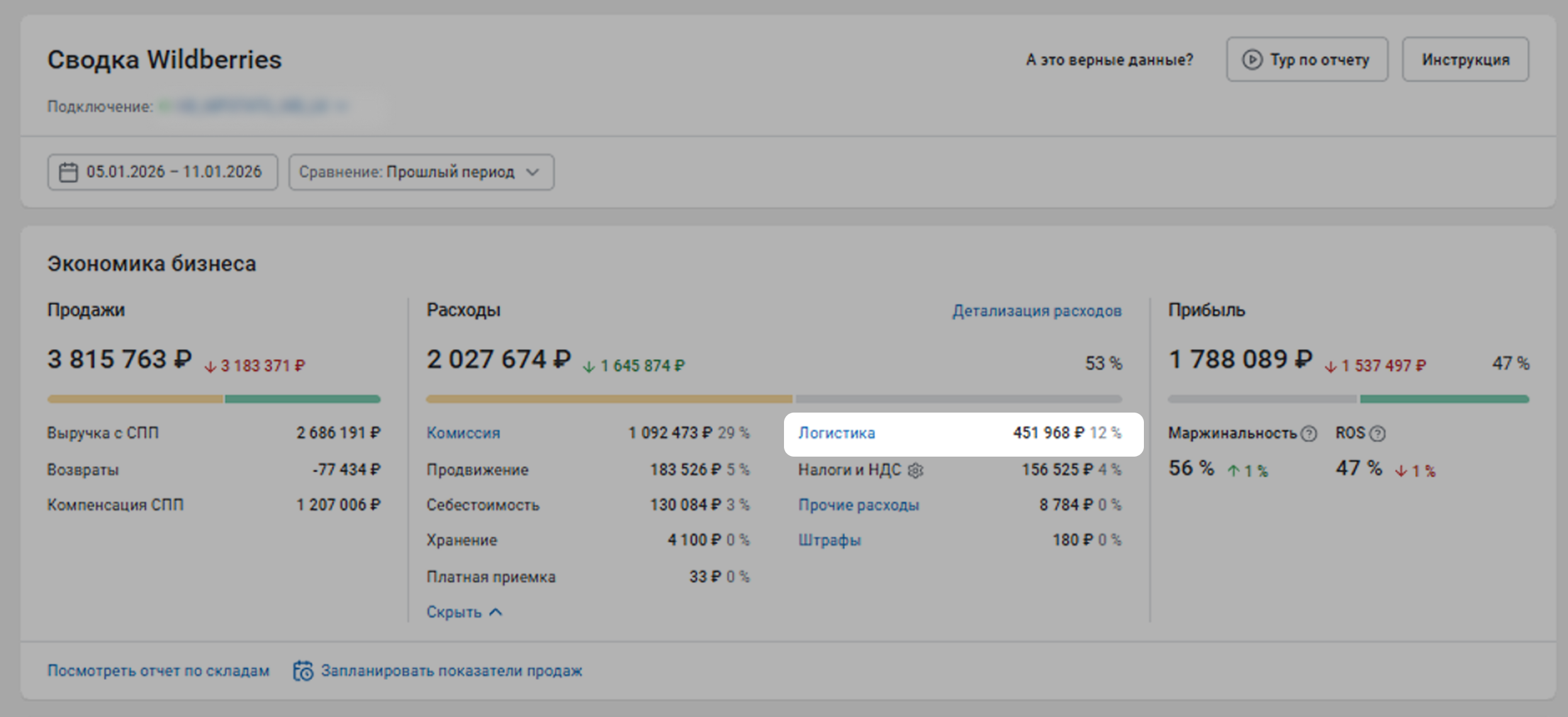Open Детализация расходов link

(1036, 311)
